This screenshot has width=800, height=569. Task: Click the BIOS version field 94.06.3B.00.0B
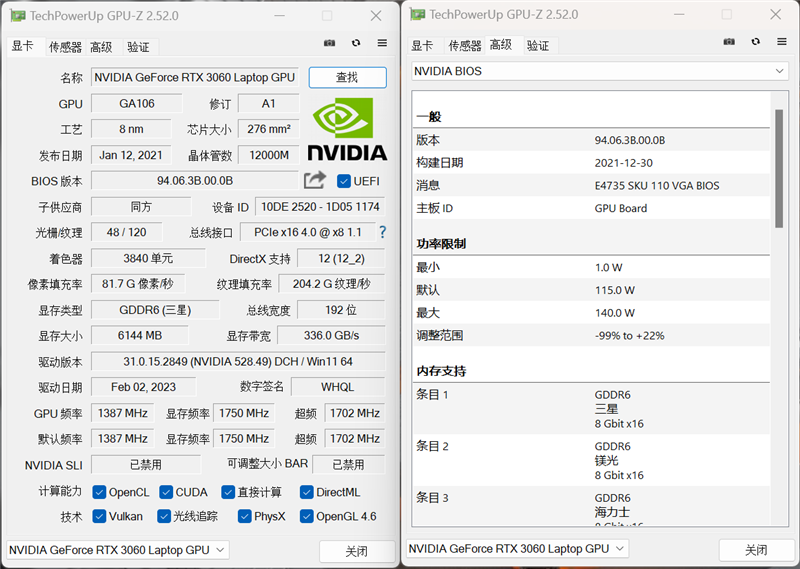[x=195, y=181]
